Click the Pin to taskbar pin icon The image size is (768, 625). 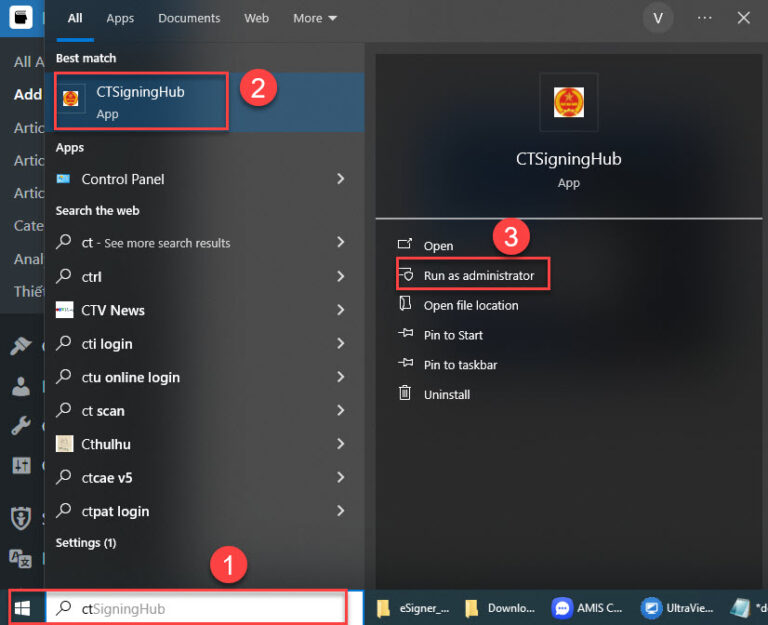point(406,363)
